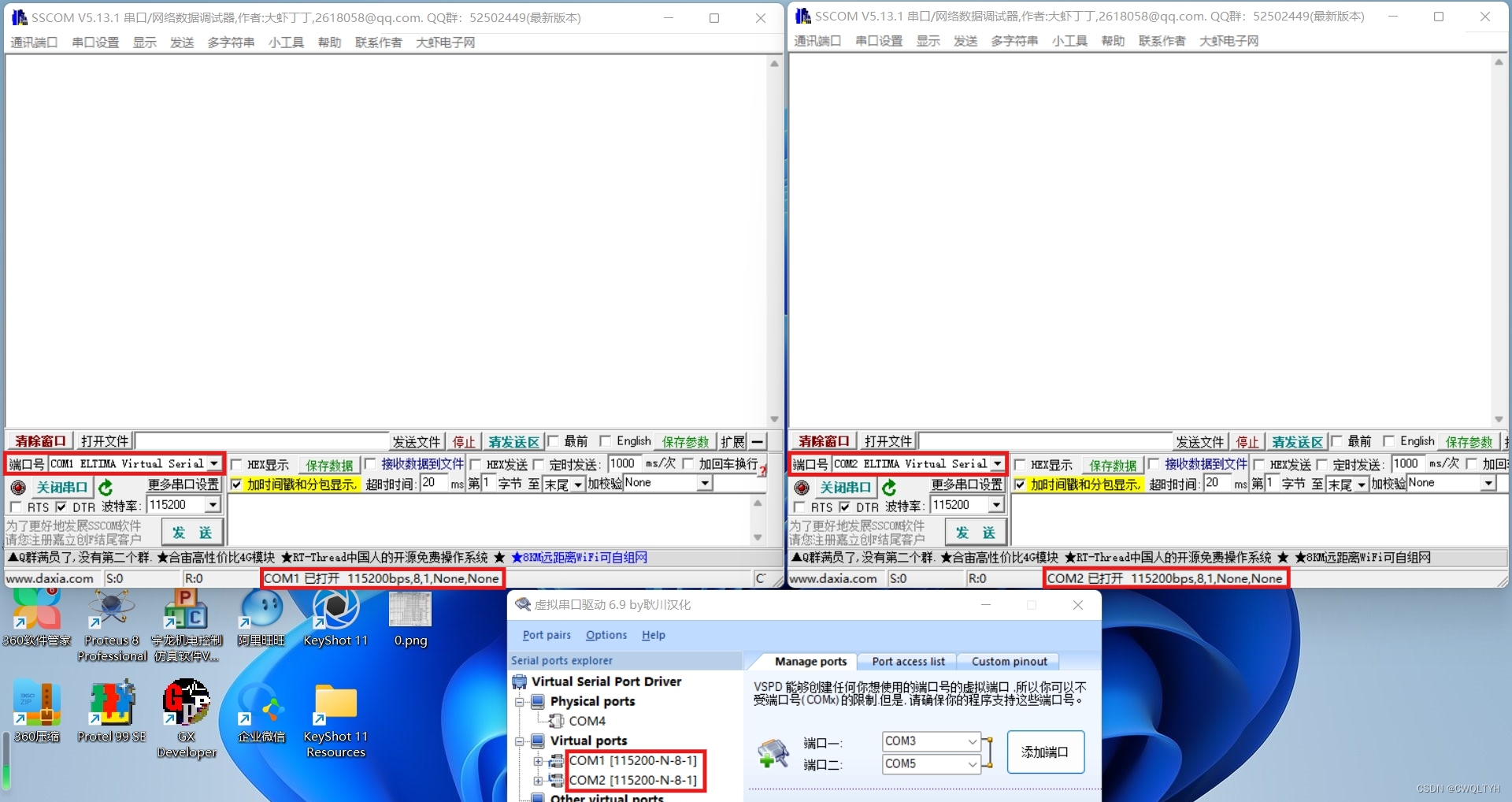
Task: Click the VSPD app icon in its title bar
Action: click(523, 605)
